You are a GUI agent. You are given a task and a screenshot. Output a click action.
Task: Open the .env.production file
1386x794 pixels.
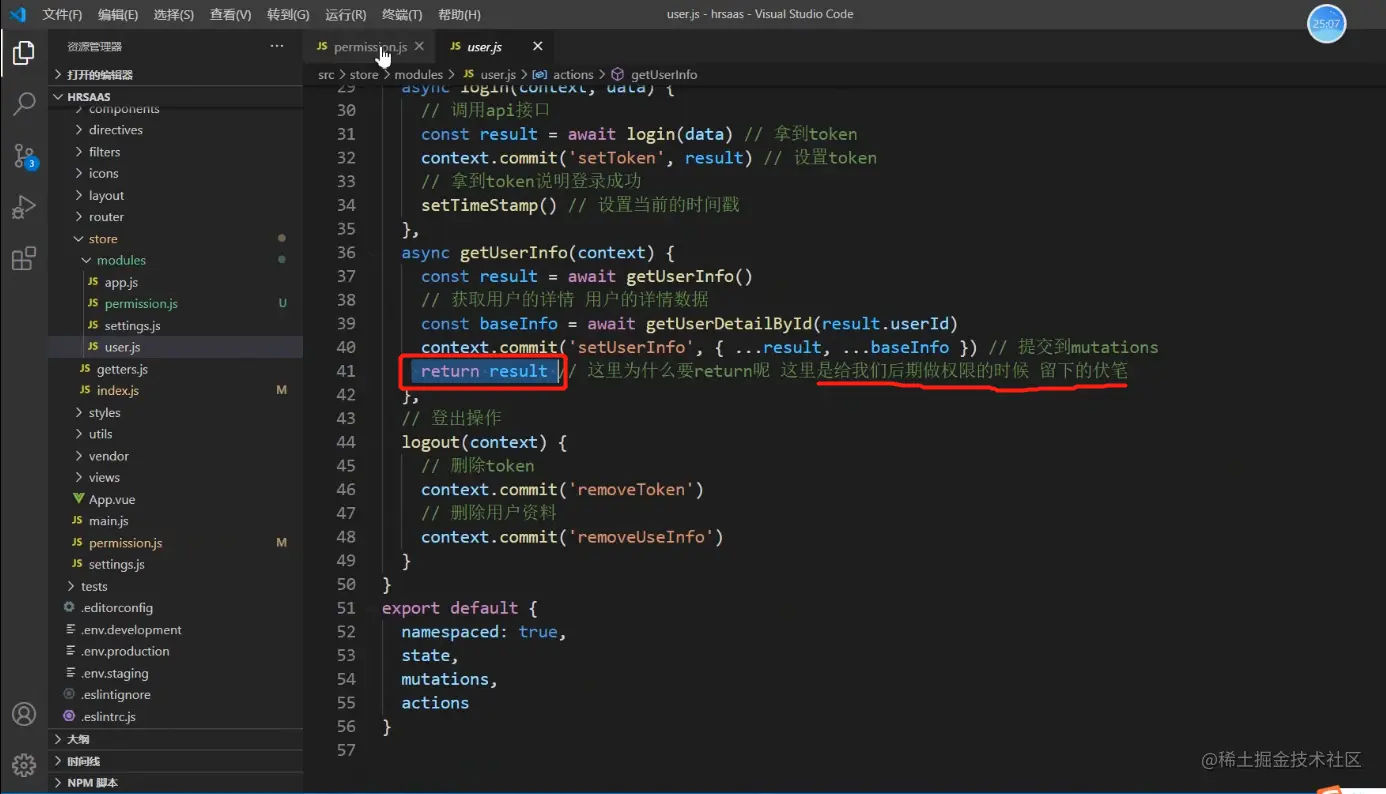[176, 651]
